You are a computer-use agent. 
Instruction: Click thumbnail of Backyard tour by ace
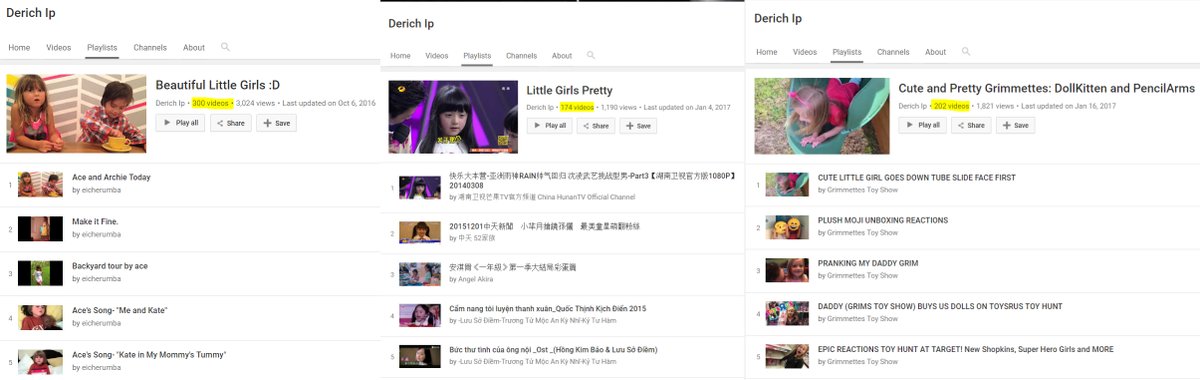pos(40,273)
